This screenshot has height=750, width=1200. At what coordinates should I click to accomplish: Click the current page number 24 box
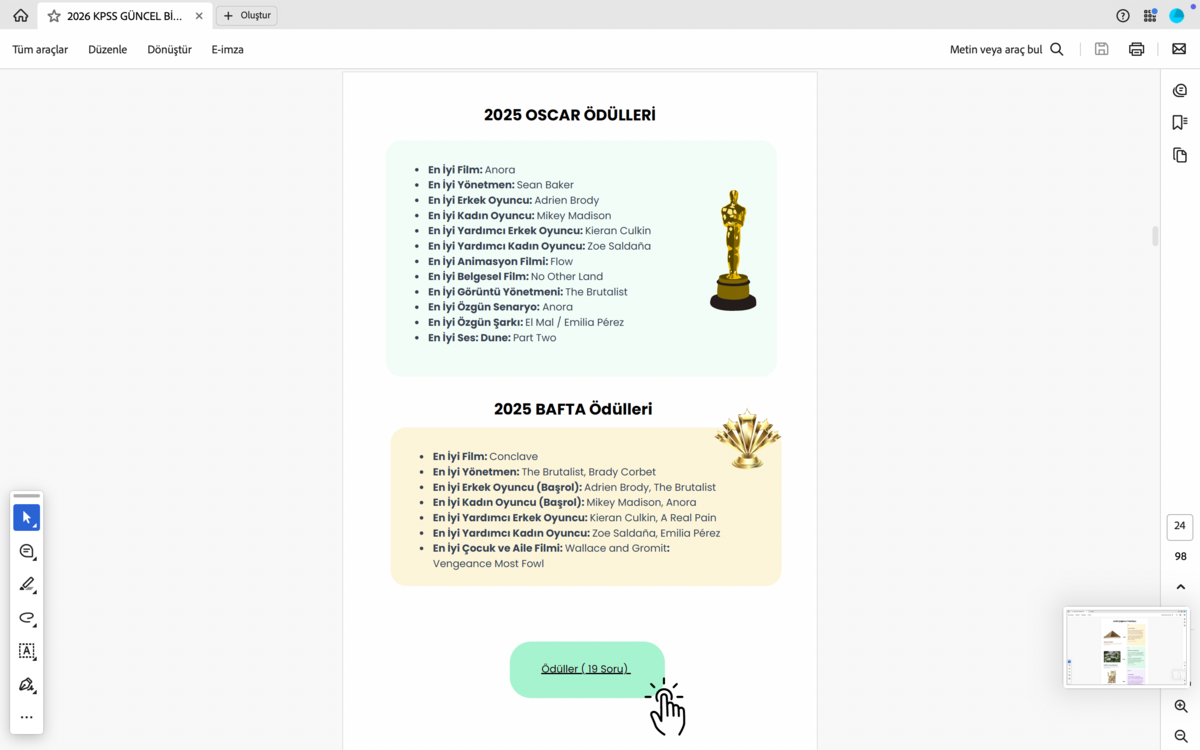(1180, 526)
